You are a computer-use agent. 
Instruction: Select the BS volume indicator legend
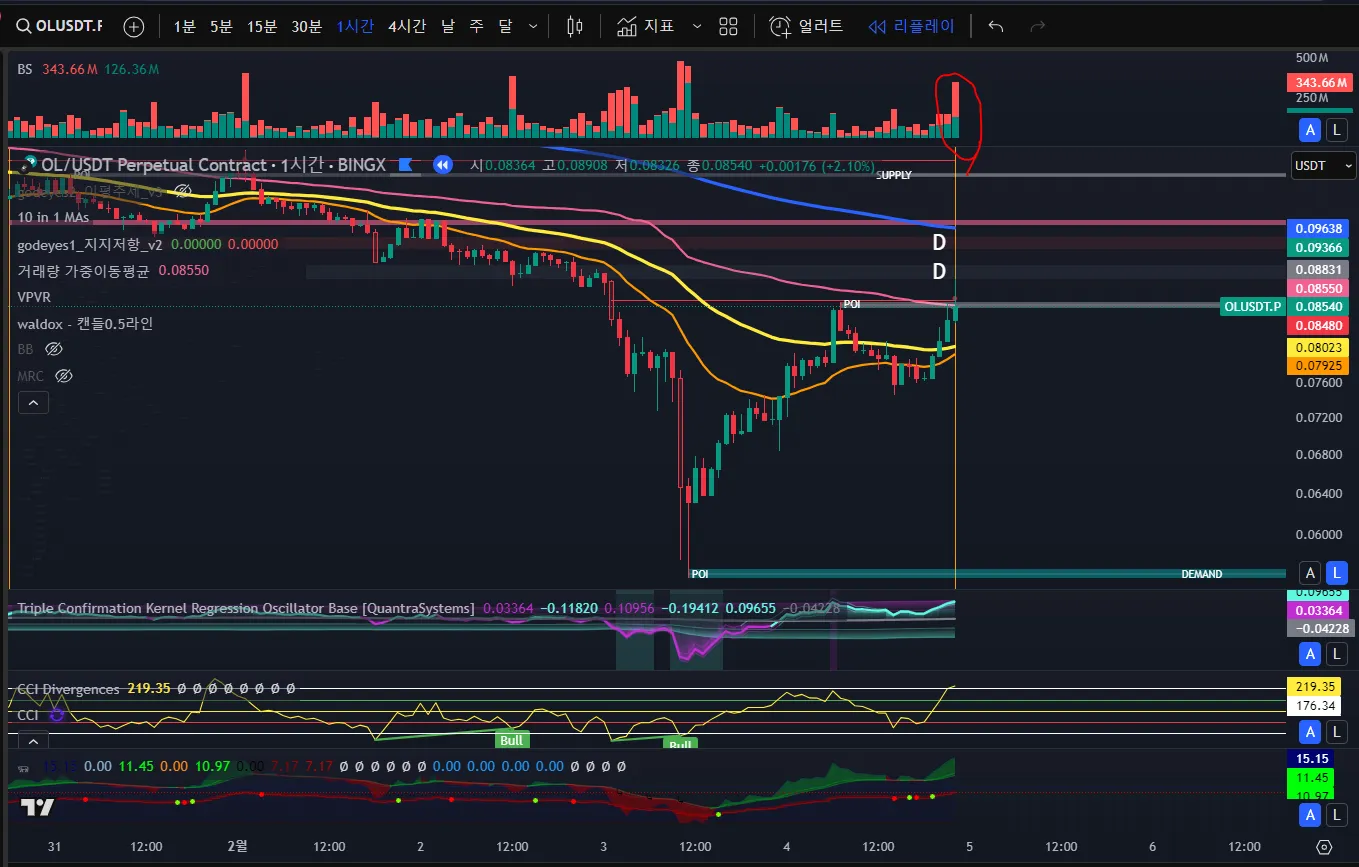pyautogui.click(x=25, y=69)
